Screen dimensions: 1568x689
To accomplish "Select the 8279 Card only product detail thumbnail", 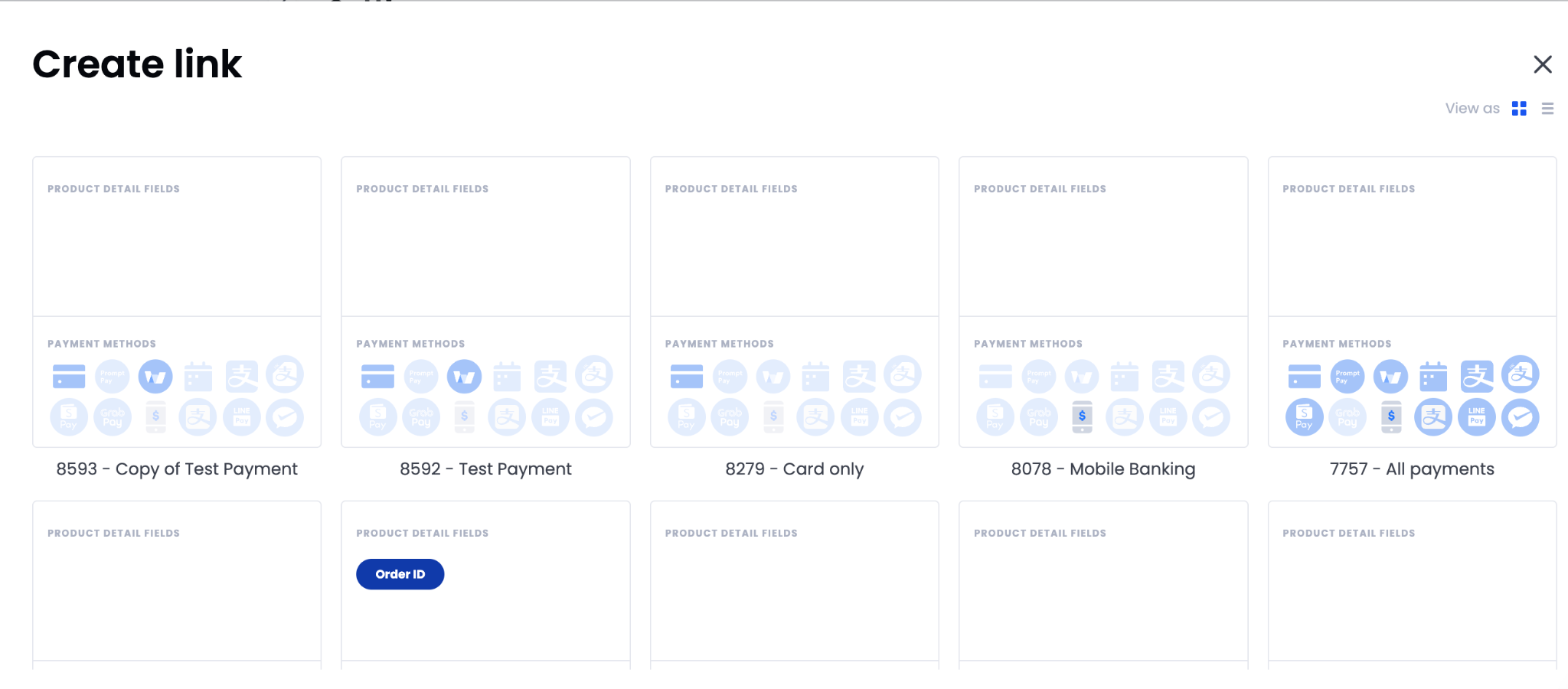I will pos(795,237).
